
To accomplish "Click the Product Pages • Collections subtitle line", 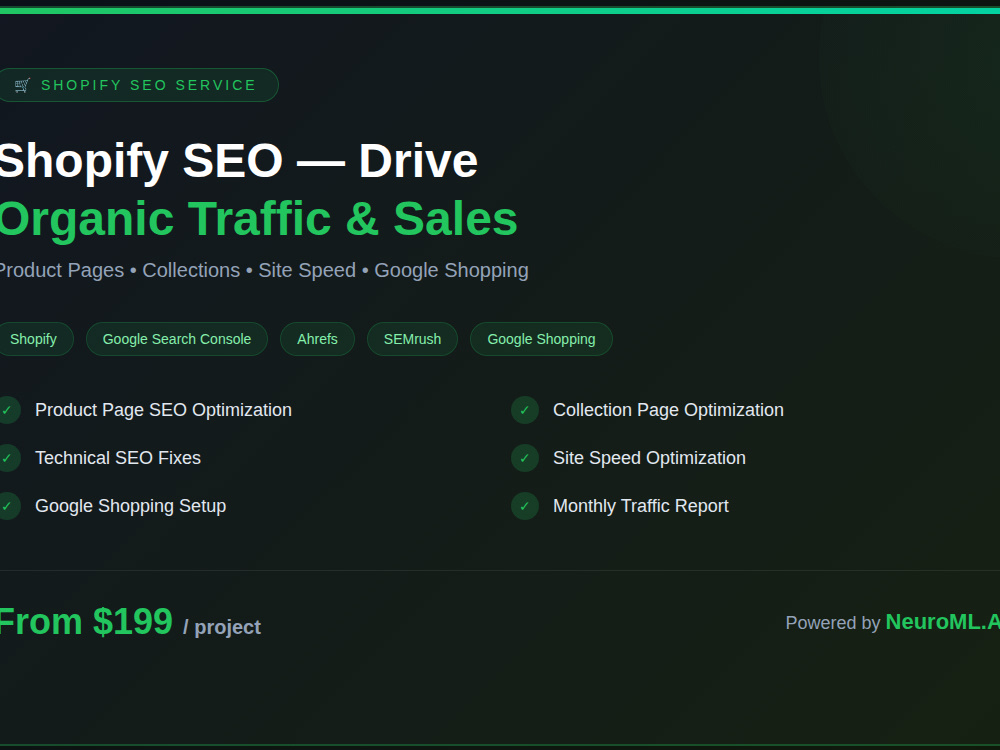I will coord(263,270).
